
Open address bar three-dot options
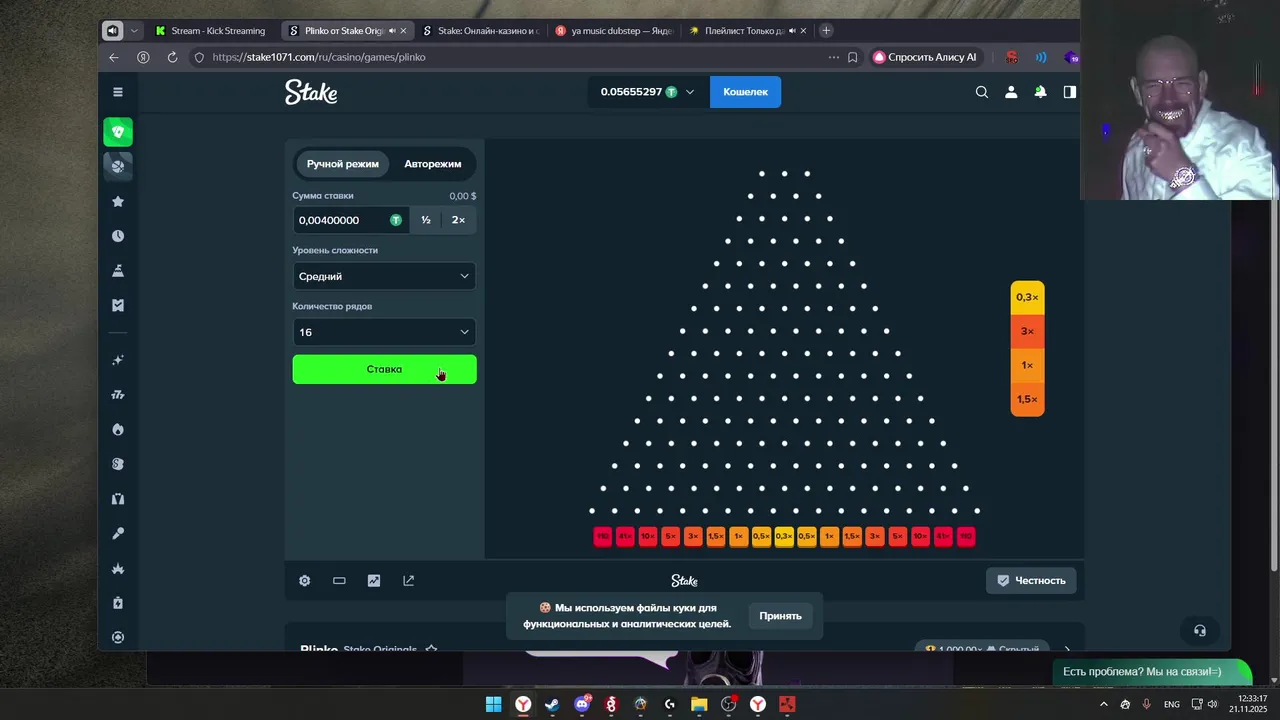pos(834,57)
